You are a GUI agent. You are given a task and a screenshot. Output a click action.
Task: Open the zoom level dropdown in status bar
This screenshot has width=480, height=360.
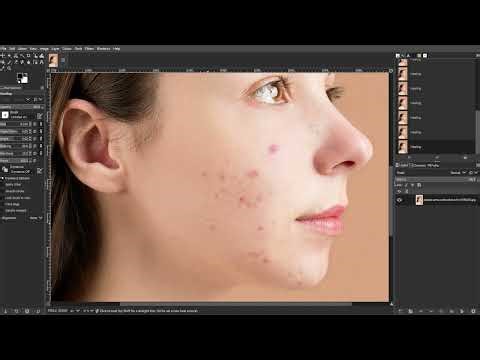(x=87, y=311)
